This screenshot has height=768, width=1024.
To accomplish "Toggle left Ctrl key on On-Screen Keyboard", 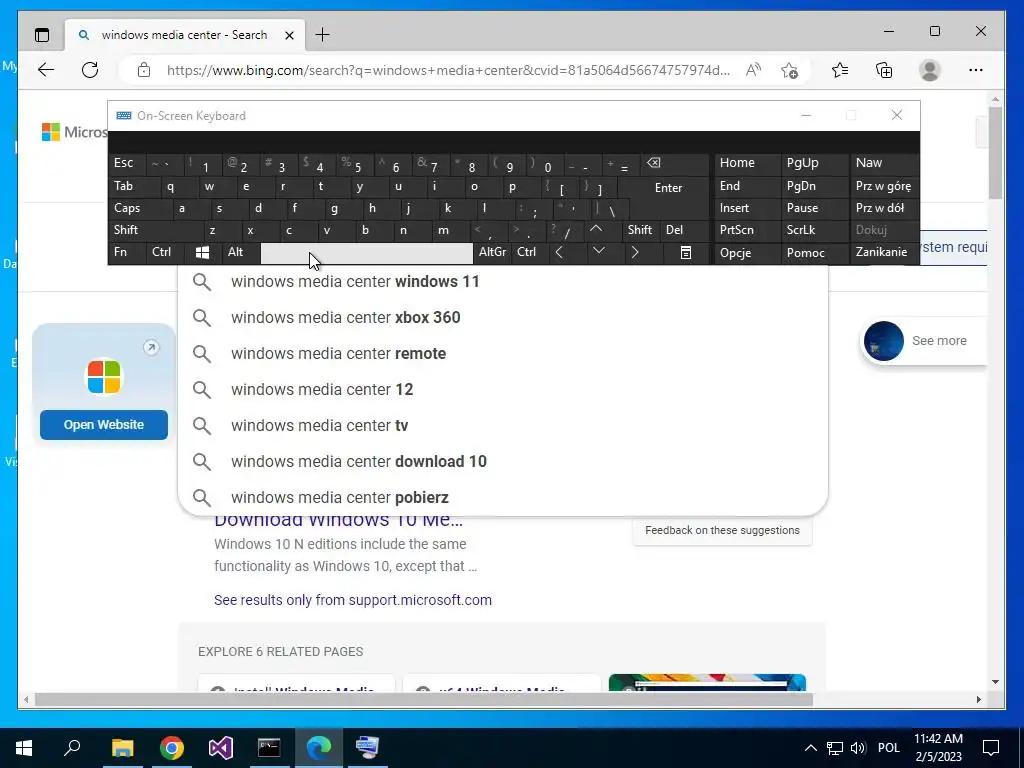I will (164, 253).
